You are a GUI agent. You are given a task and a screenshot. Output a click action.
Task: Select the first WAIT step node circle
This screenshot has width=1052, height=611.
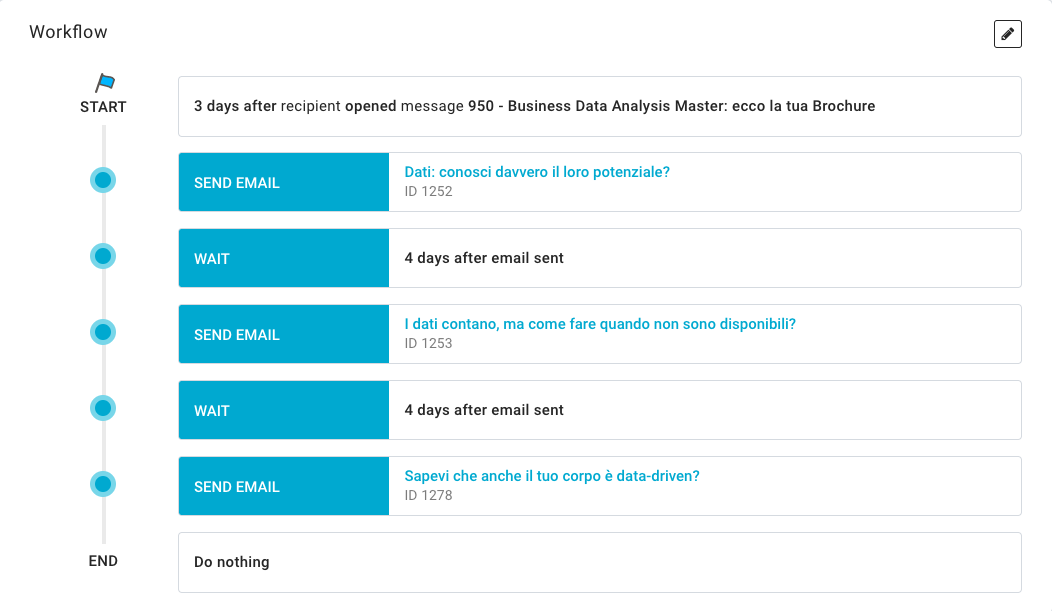(103, 257)
